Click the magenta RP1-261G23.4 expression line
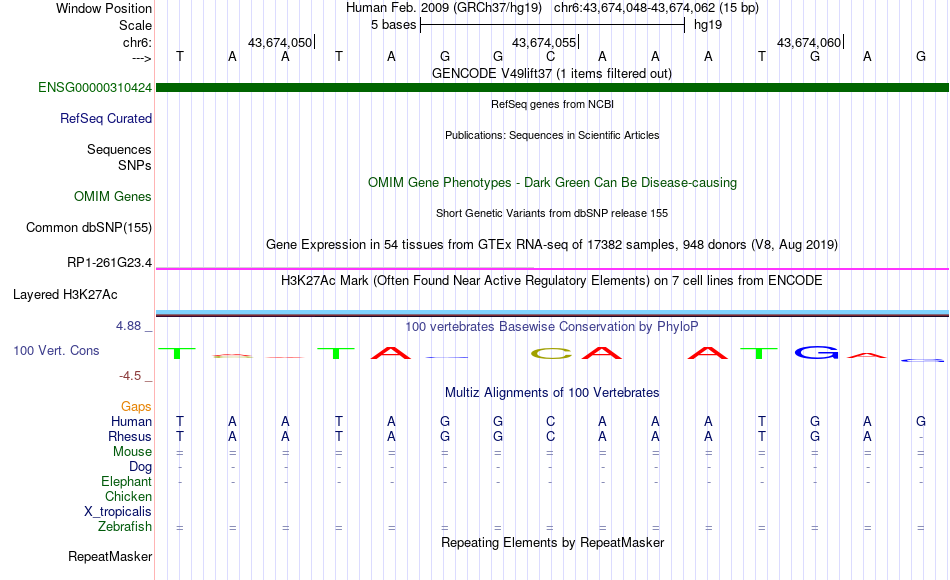This screenshot has width=950, height=580. (x=553, y=268)
